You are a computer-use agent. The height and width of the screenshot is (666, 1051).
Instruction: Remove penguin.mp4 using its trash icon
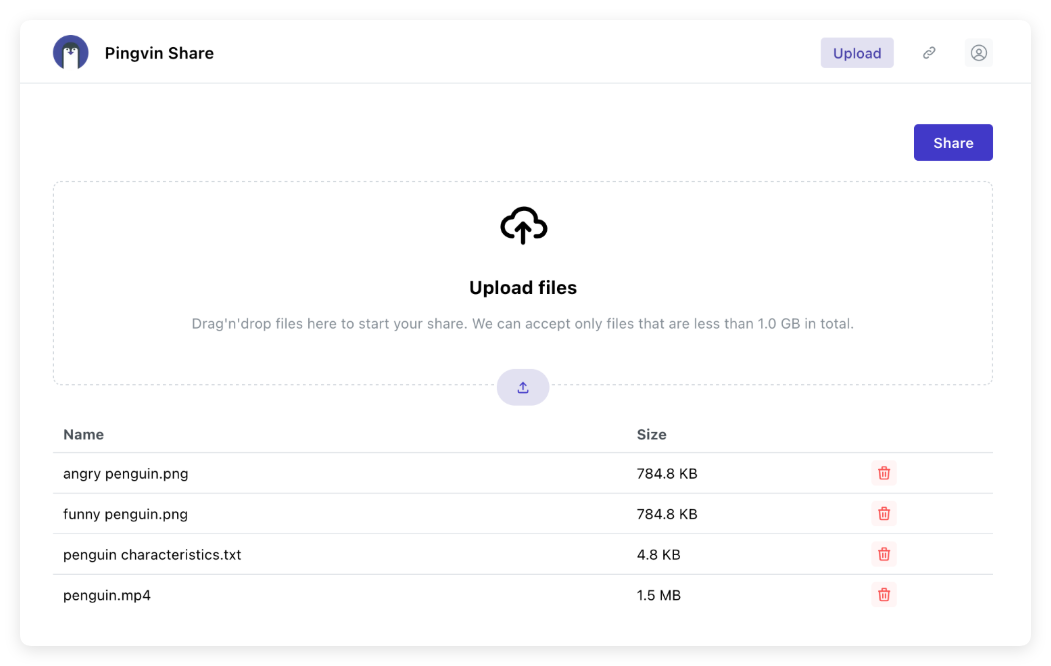[884, 595]
